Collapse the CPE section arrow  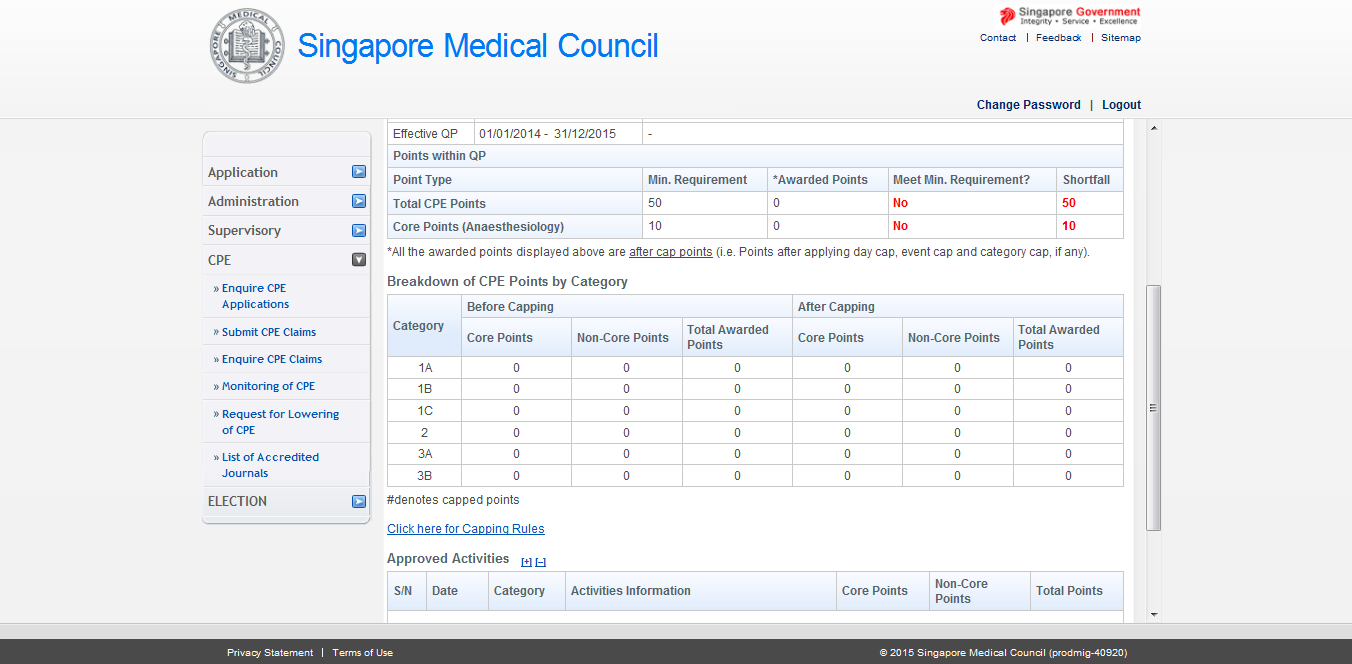tap(359, 260)
